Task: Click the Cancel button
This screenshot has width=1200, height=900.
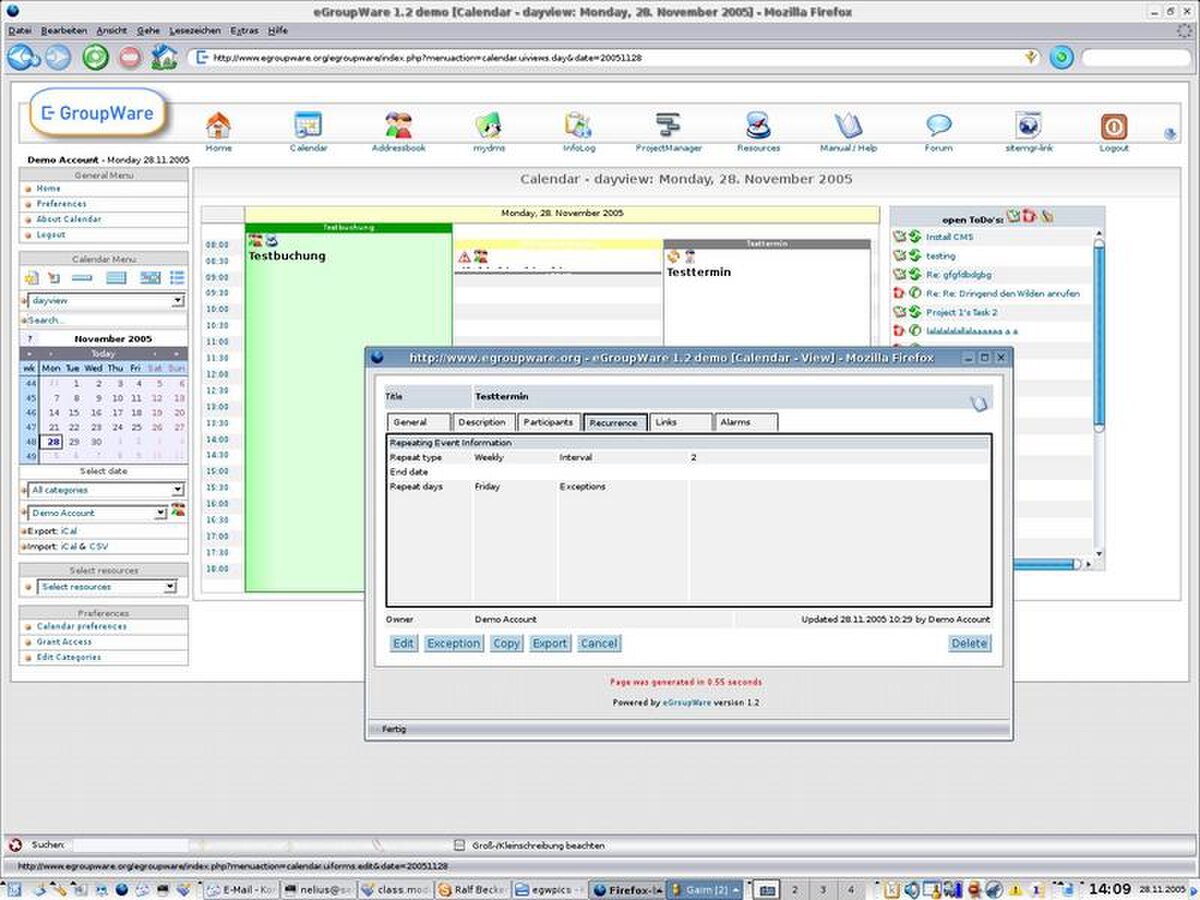Action: (599, 643)
